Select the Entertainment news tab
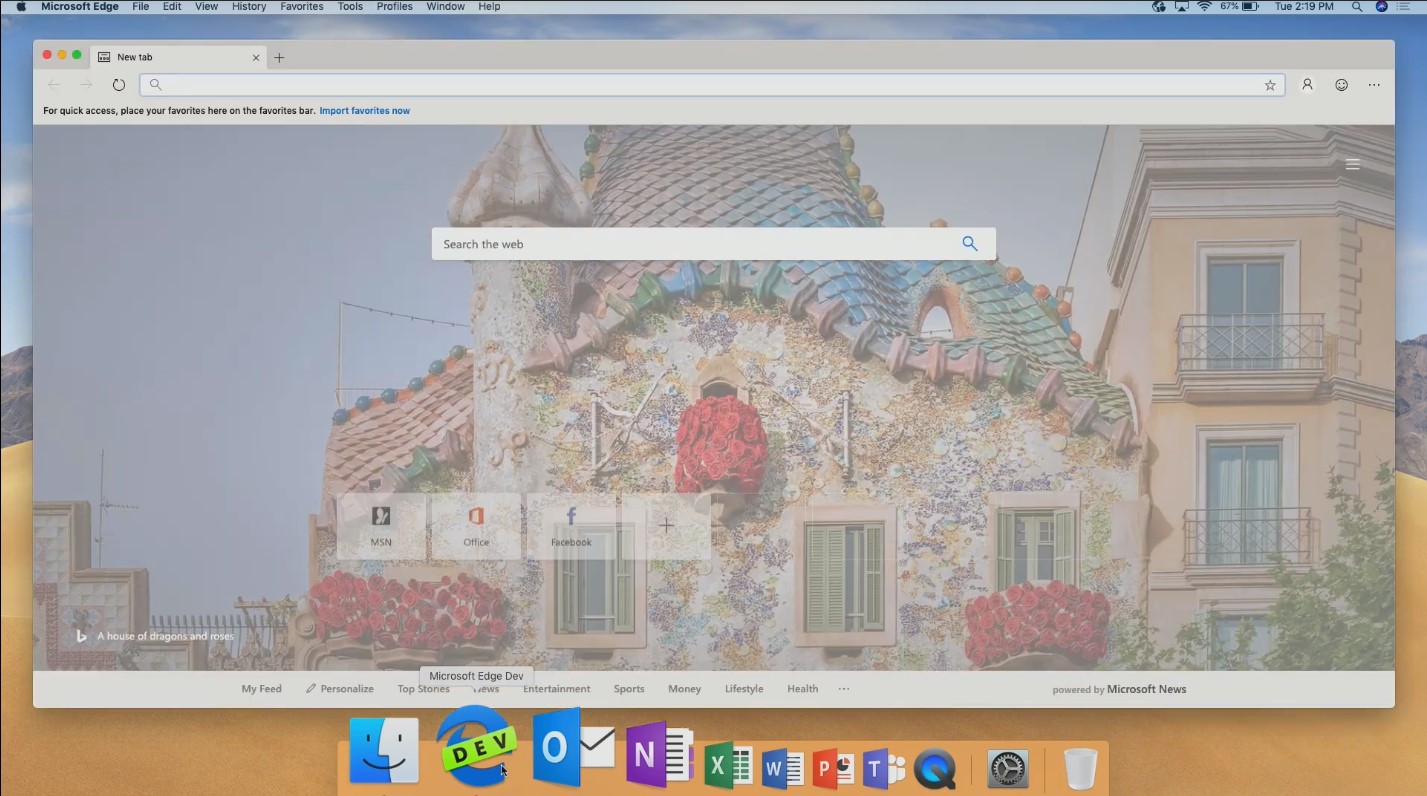The width and height of the screenshot is (1427, 796). click(557, 689)
